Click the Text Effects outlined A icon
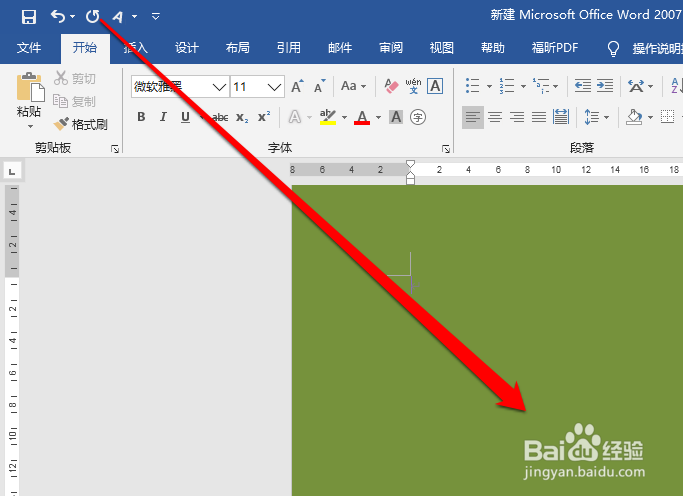 click(x=295, y=117)
